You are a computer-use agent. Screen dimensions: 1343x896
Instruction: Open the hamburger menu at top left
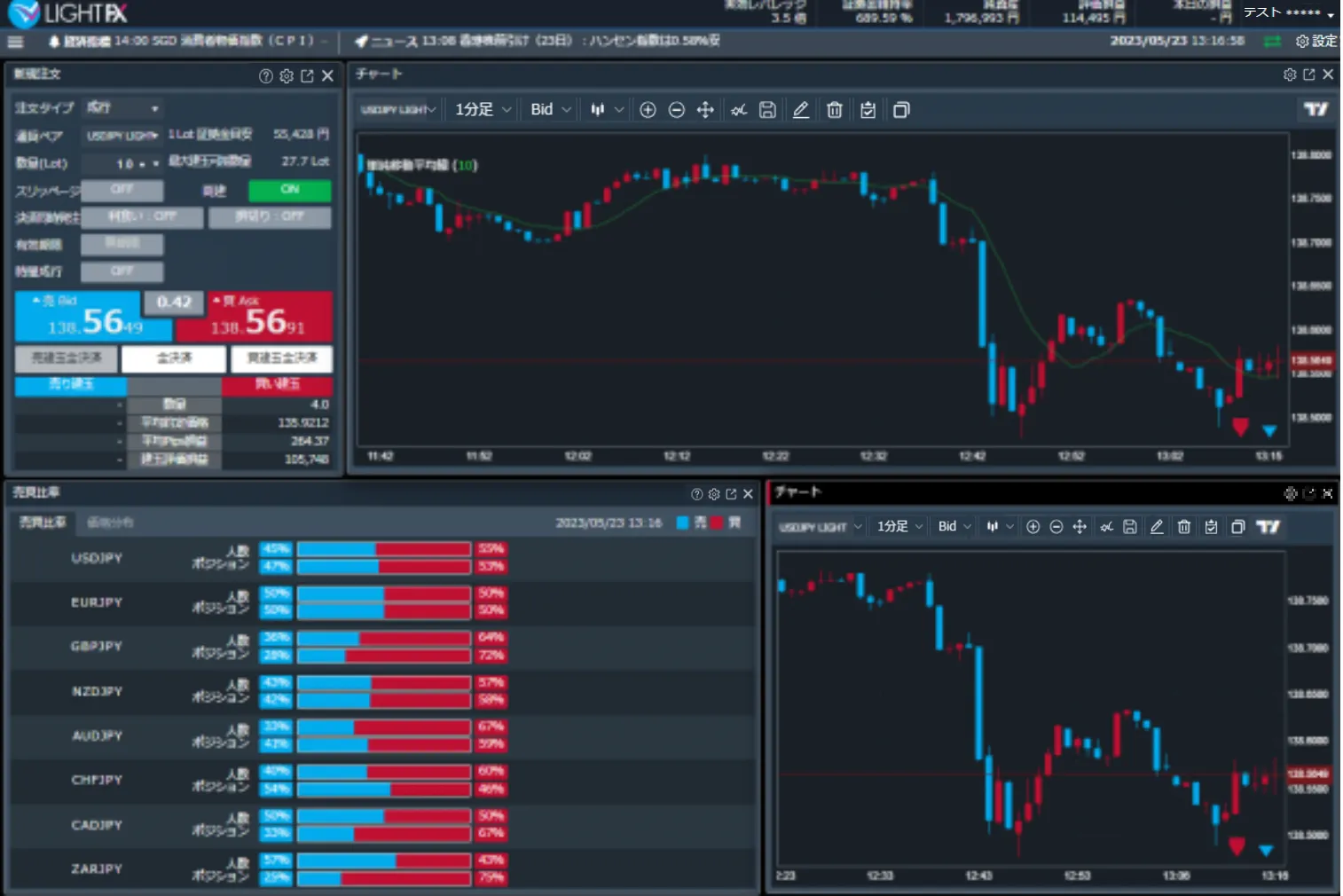[x=15, y=42]
